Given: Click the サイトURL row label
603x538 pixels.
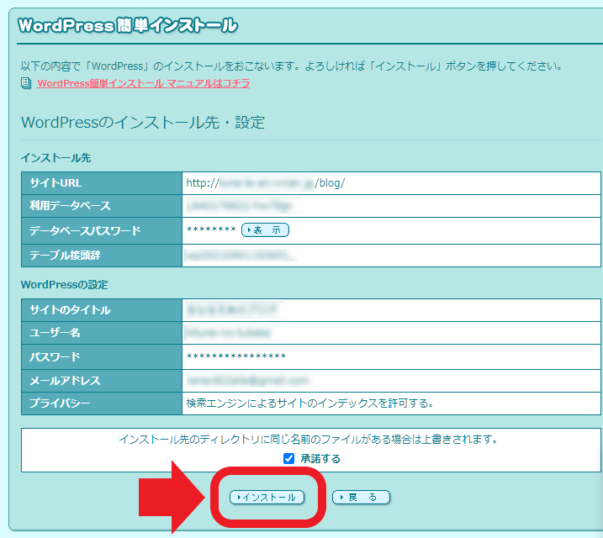Looking at the screenshot, I should (56, 183).
